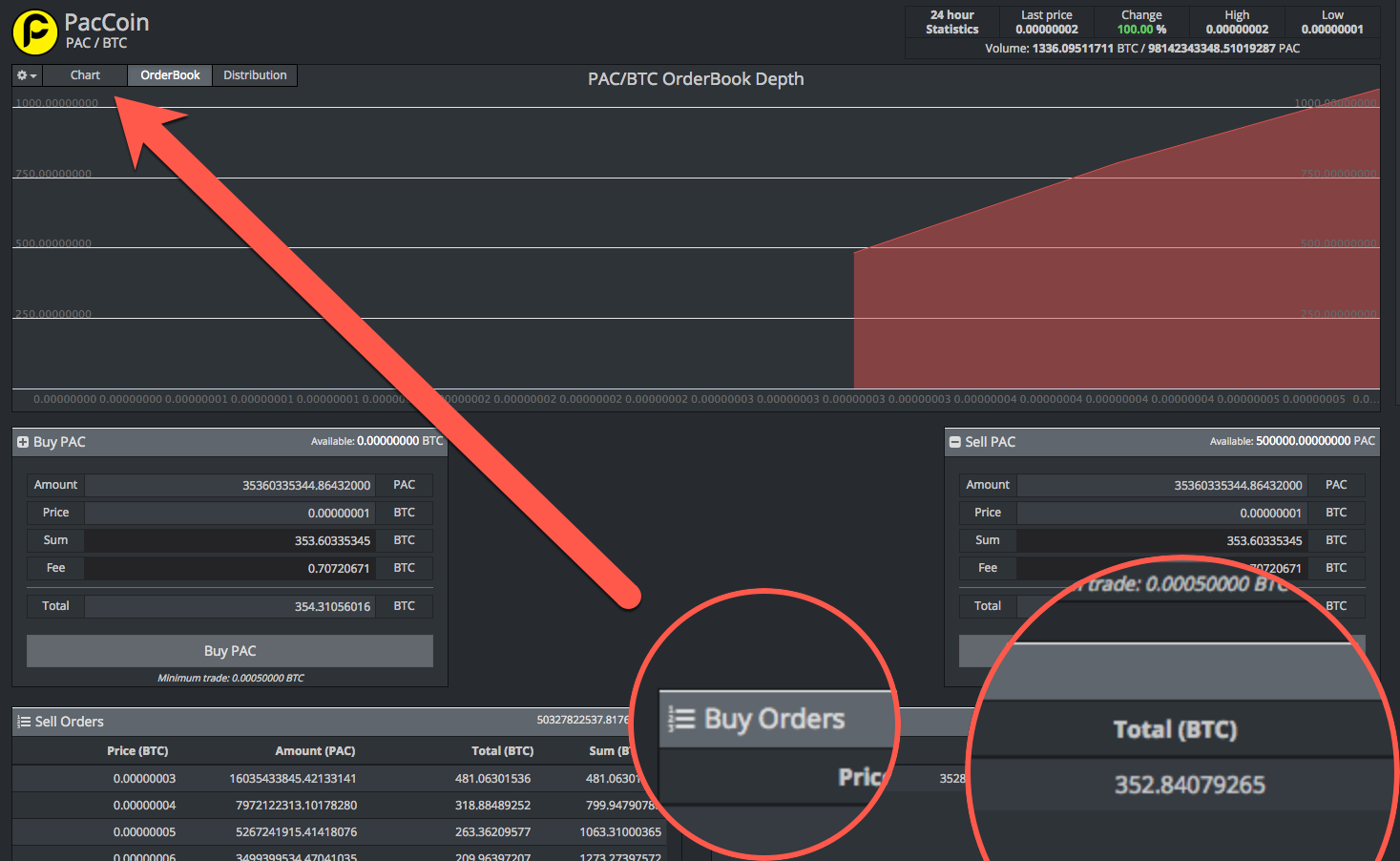
Task: Click the Volume BTC / PAC line
Action: 1142,49
